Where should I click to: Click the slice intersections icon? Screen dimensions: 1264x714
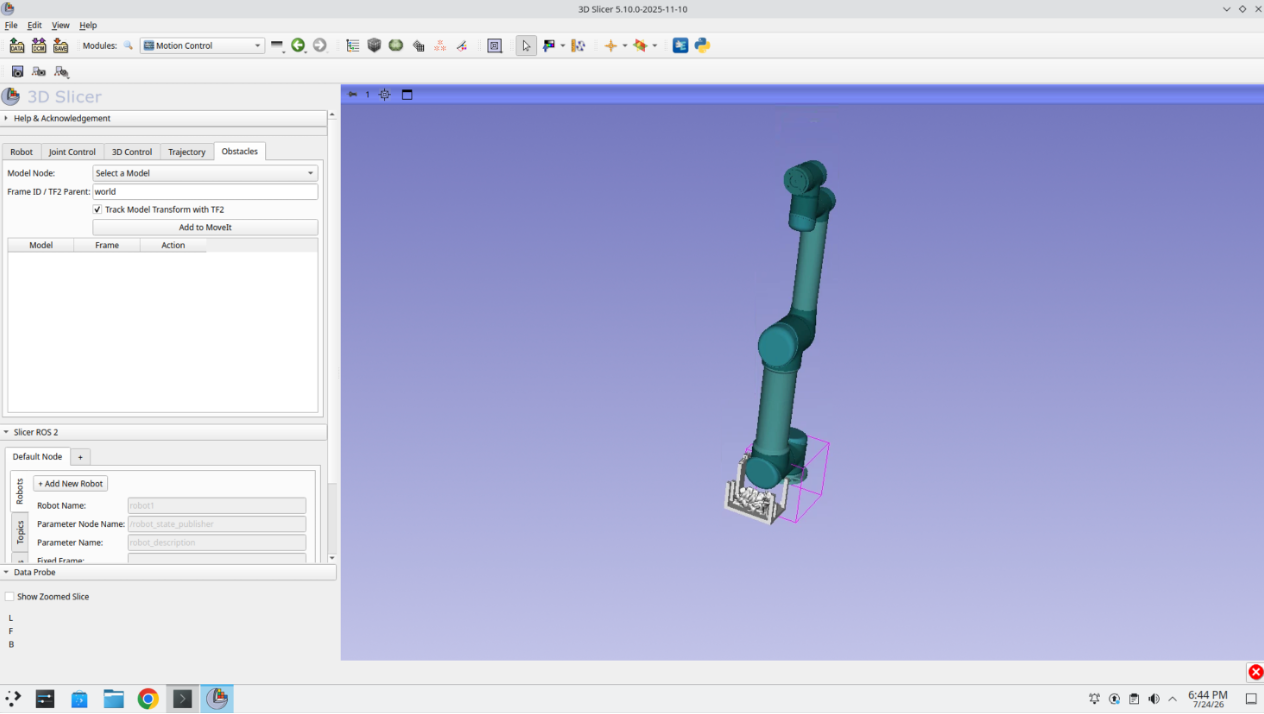641,46
